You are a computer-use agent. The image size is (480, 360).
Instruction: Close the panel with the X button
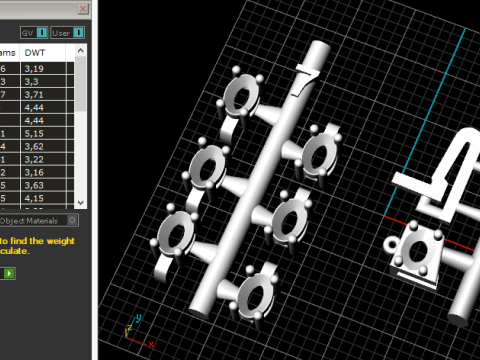coord(83,9)
